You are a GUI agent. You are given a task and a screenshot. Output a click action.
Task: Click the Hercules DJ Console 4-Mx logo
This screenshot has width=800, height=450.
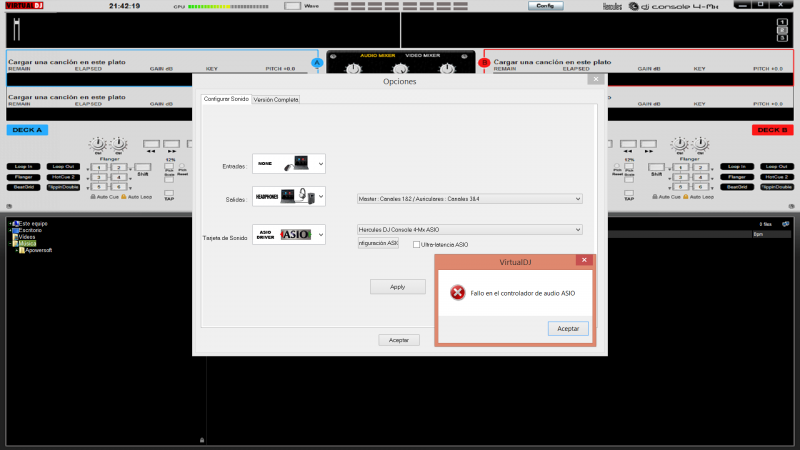tap(660, 6)
